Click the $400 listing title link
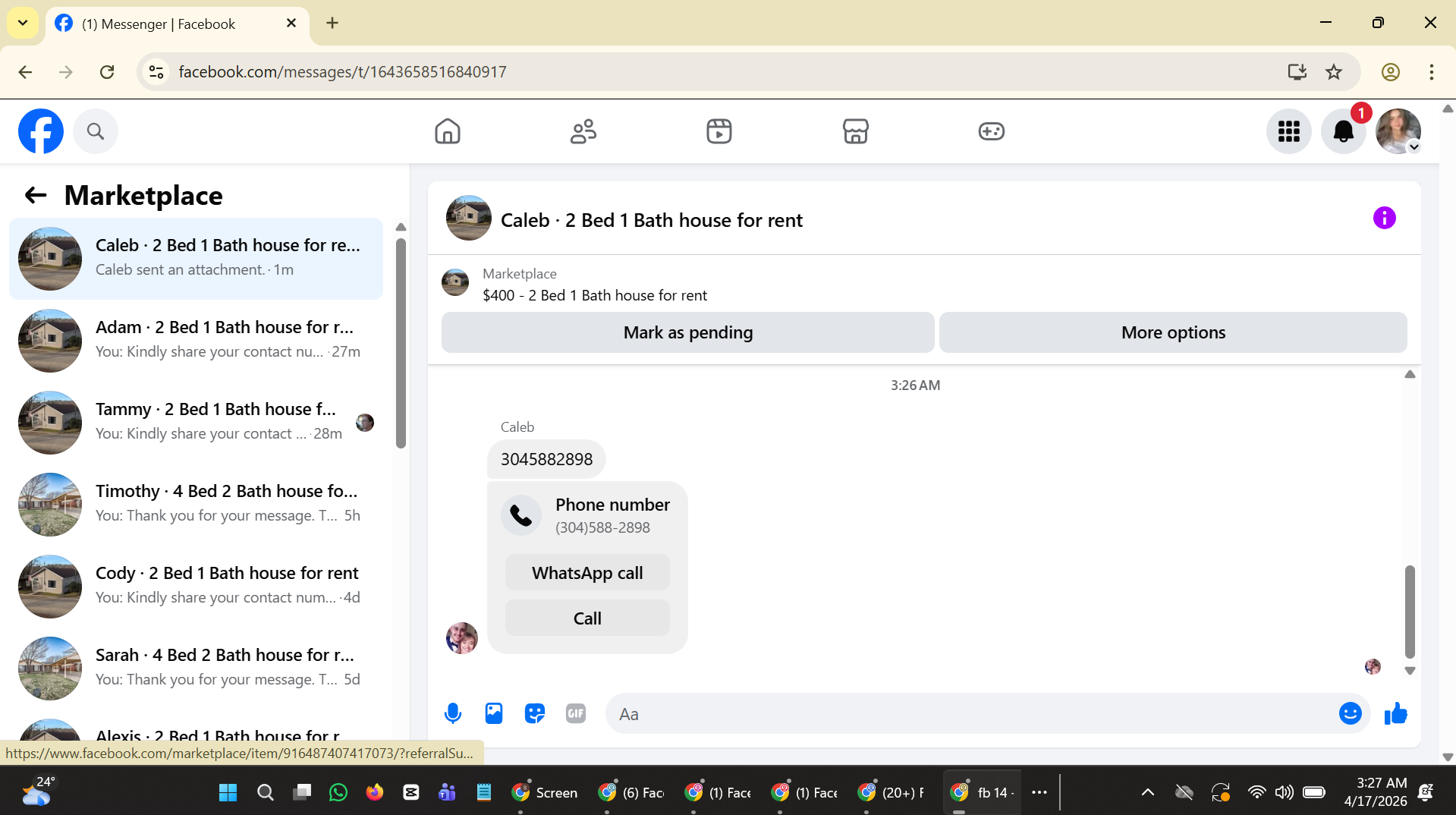This screenshot has width=1456, height=815. (x=595, y=295)
